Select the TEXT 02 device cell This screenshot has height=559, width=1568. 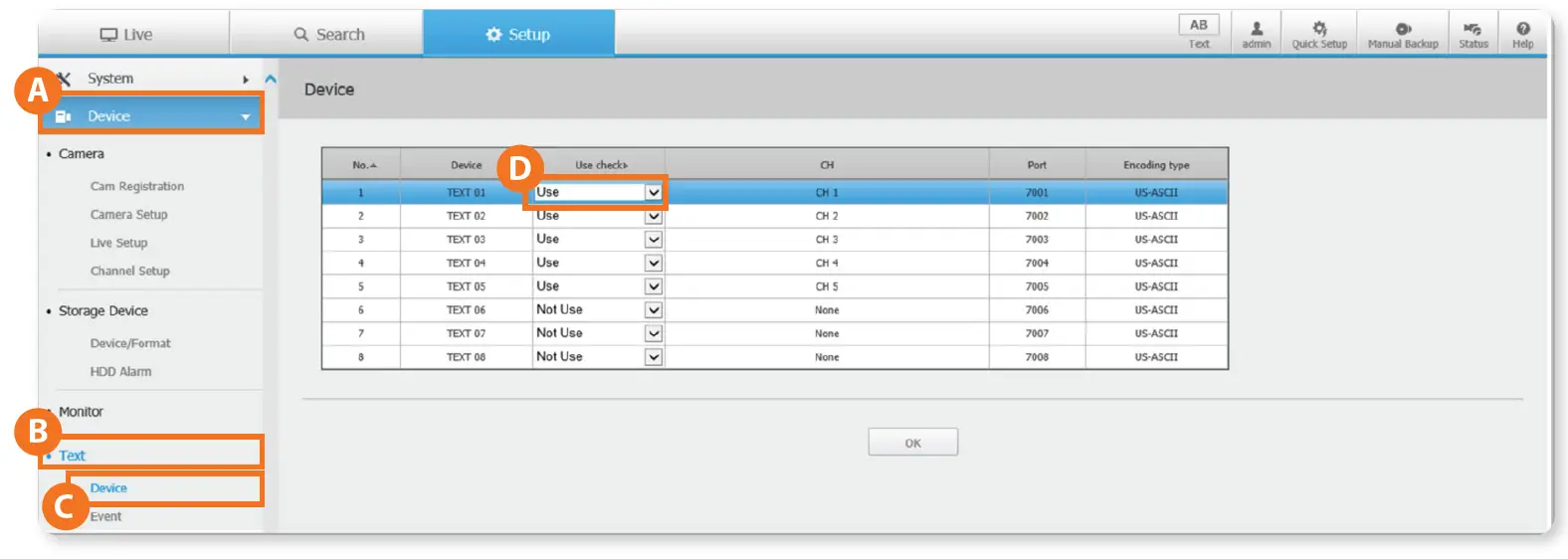[x=466, y=216]
